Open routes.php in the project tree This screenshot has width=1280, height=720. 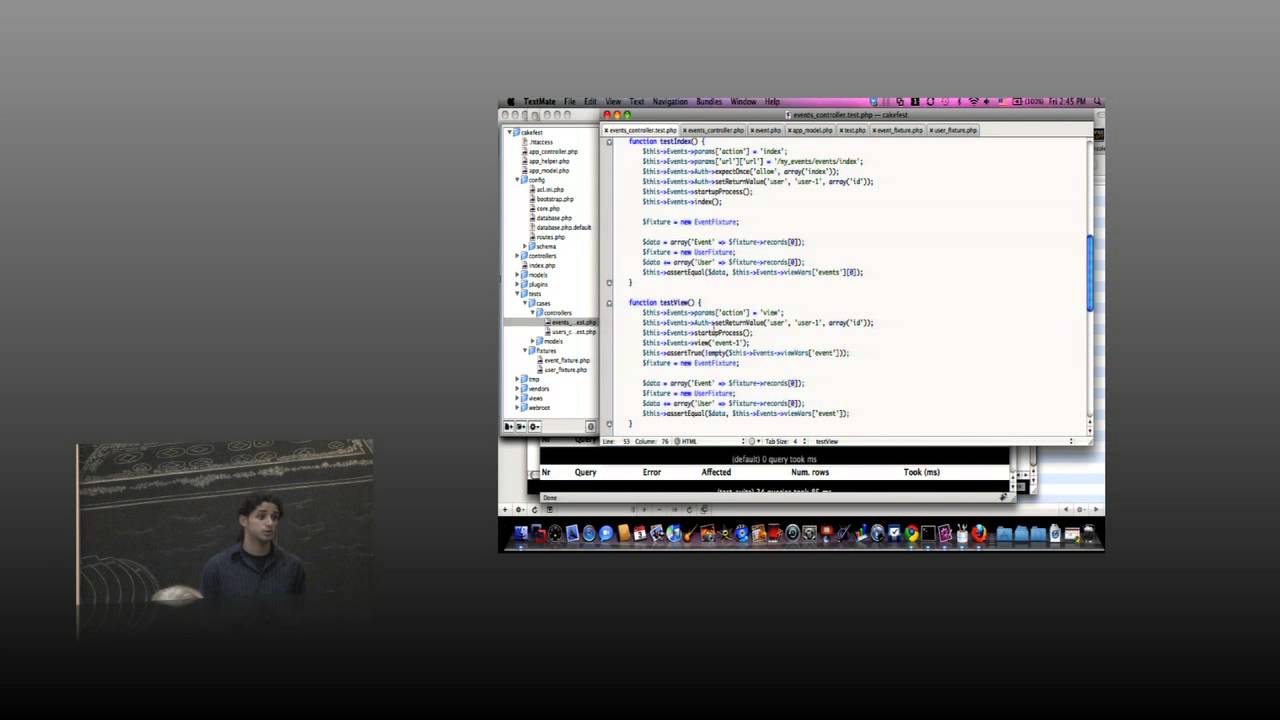click(550, 237)
